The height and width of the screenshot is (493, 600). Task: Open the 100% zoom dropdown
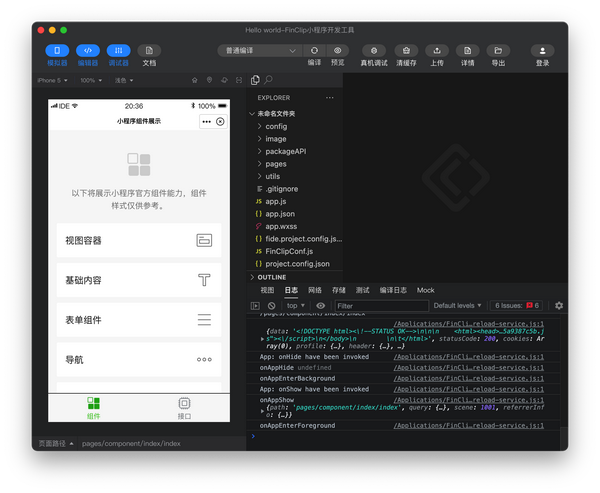[x=91, y=80]
